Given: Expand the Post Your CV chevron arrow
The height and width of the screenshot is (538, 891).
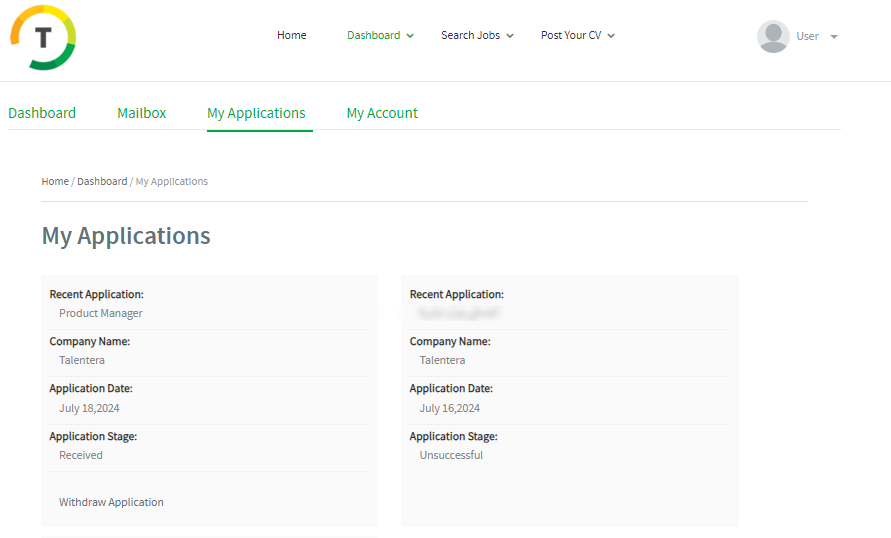Looking at the screenshot, I should [611, 36].
